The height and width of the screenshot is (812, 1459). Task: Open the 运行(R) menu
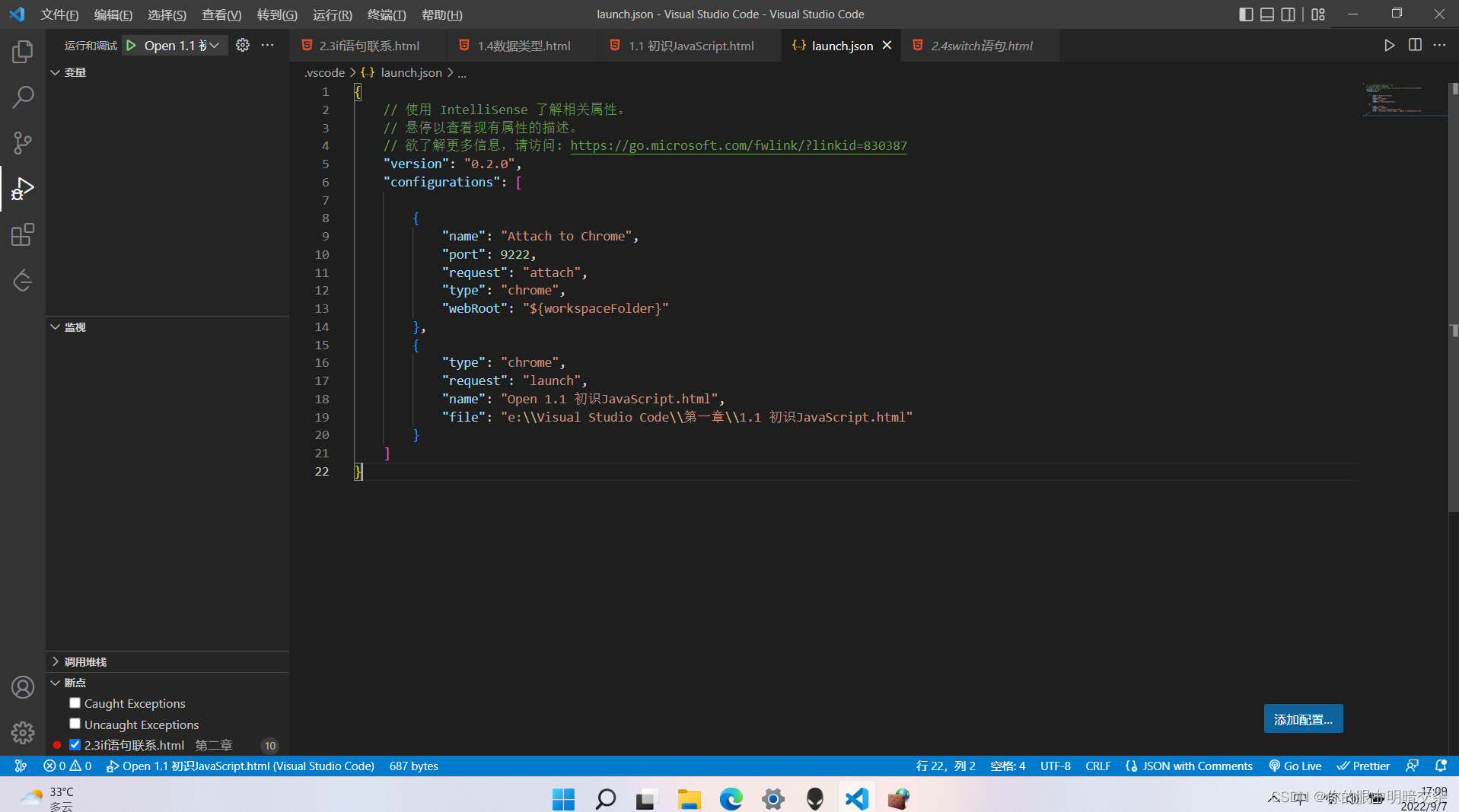coord(333,14)
